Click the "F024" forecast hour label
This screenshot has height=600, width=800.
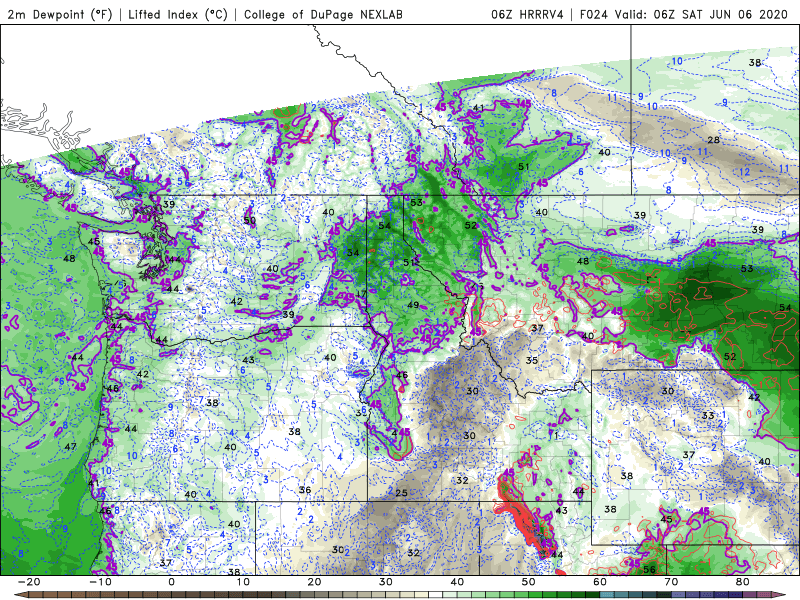(x=594, y=14)
